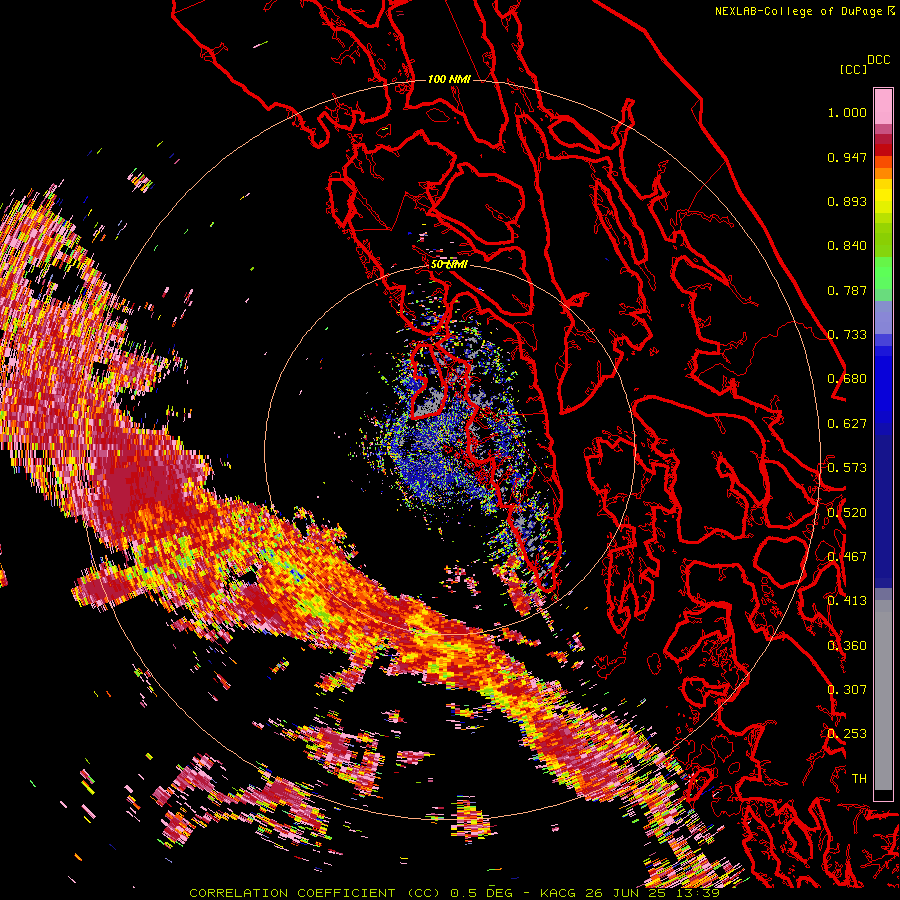900x900 pixels.
Task: Select the 0.787 scale value
Action: point(847,290)
